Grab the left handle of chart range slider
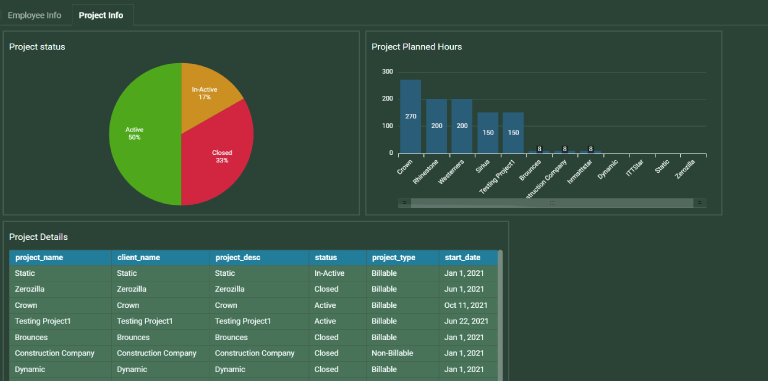 pyautogui.click(x=405, y=203)
